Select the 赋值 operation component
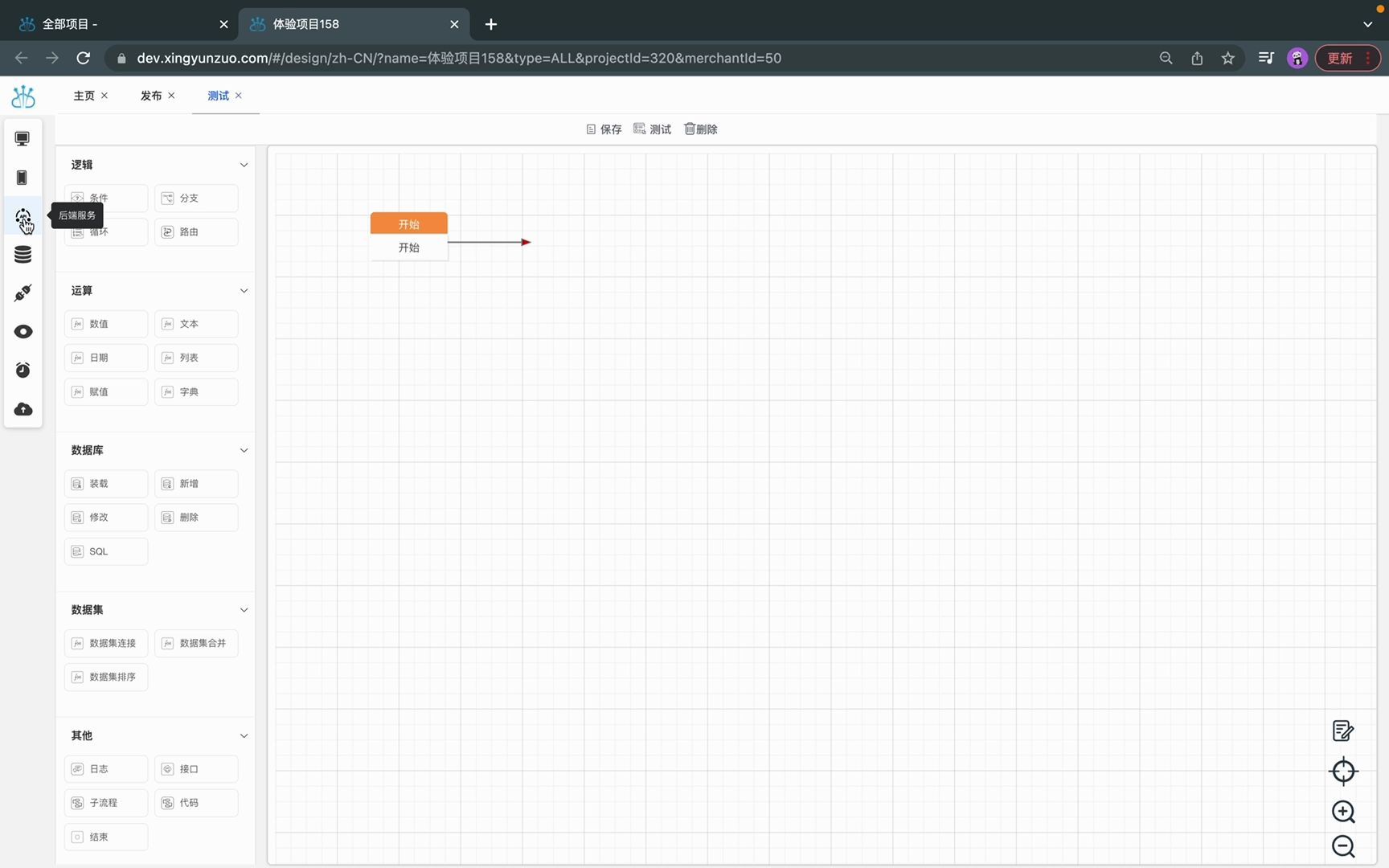 (x=106, y=392)
